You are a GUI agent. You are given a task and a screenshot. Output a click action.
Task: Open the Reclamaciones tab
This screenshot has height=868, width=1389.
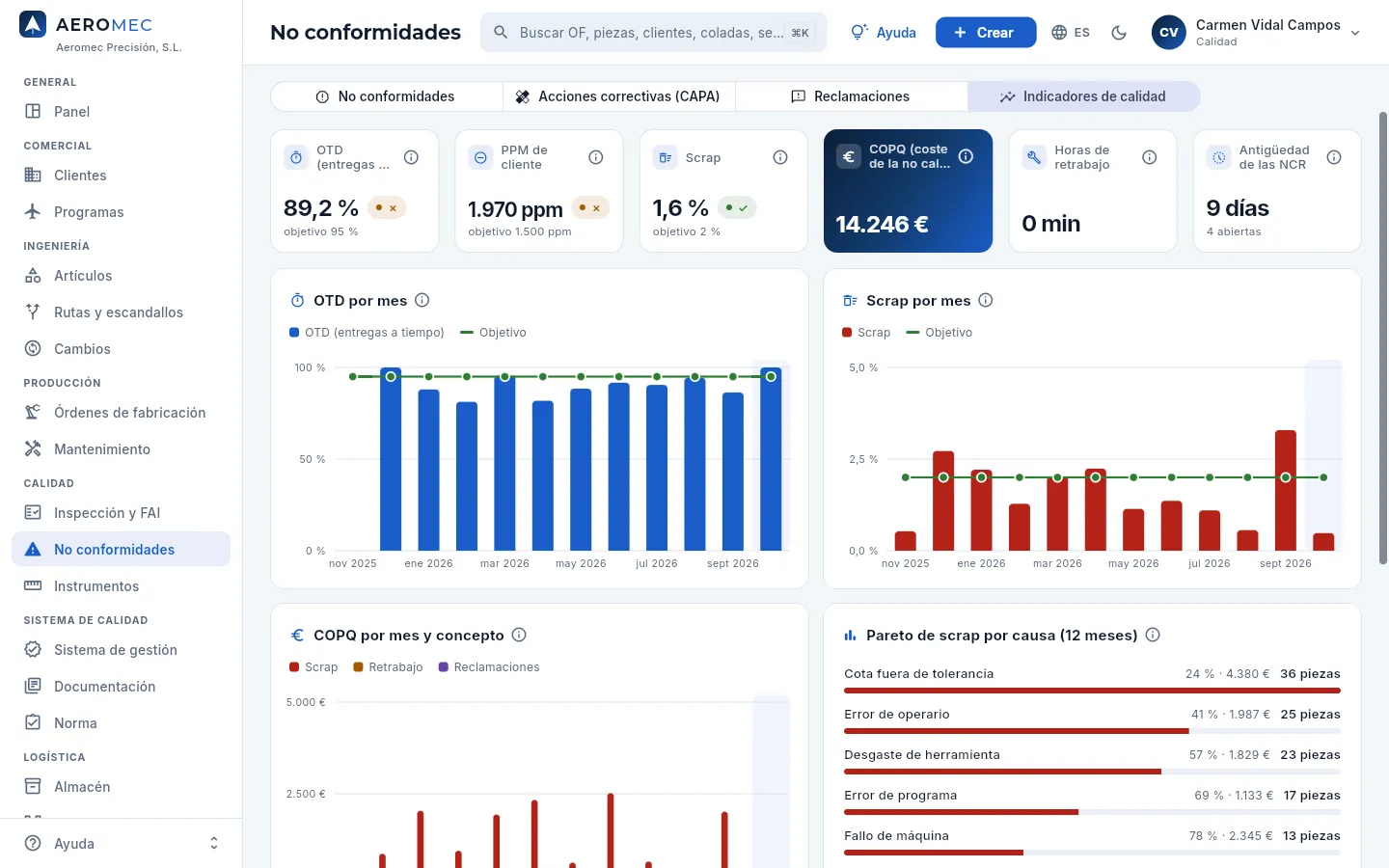[x=851, y=96]
